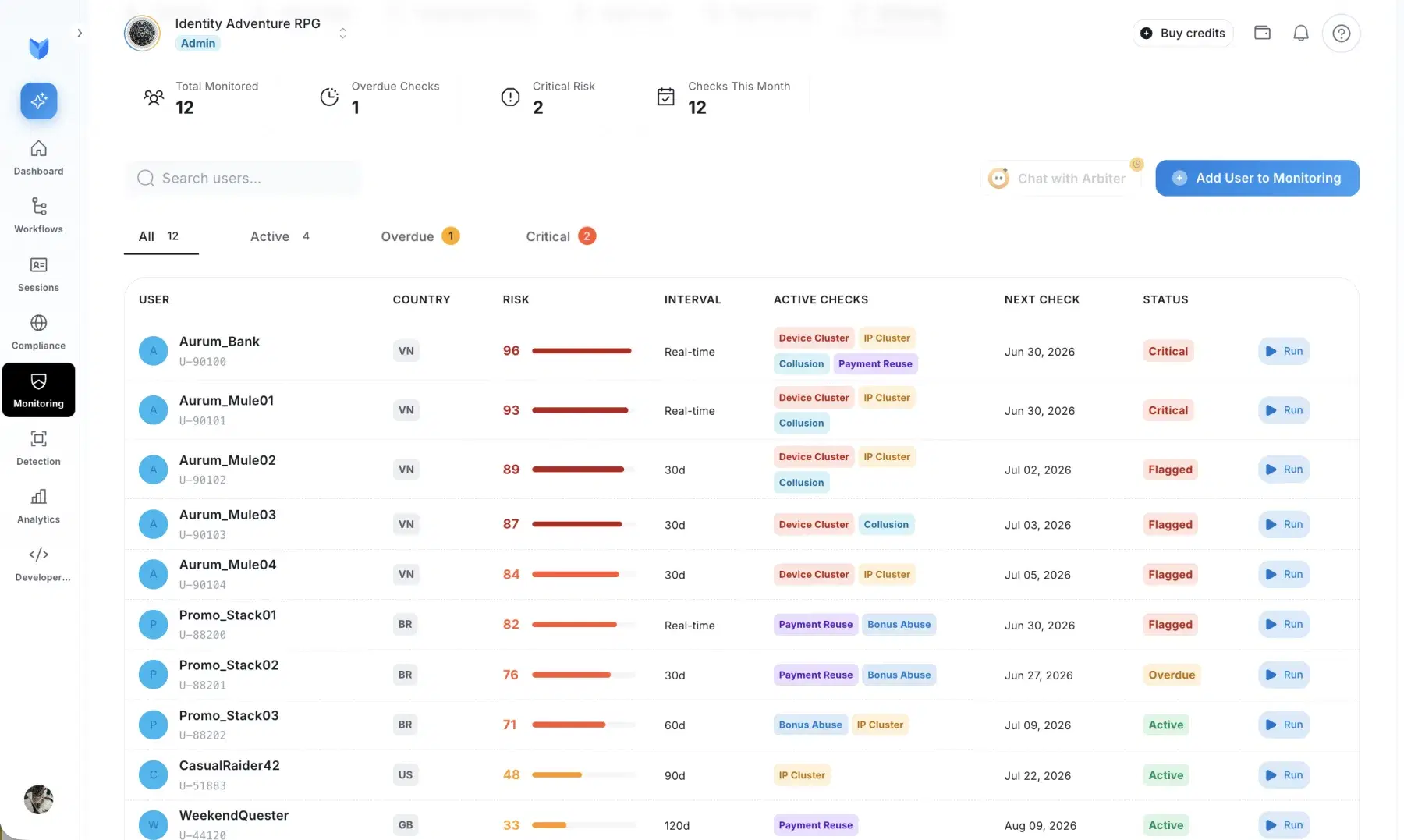This screenshot has height=840, width=1404.
Task: Open Developer code icon
Action: click(x=38, y=555)
